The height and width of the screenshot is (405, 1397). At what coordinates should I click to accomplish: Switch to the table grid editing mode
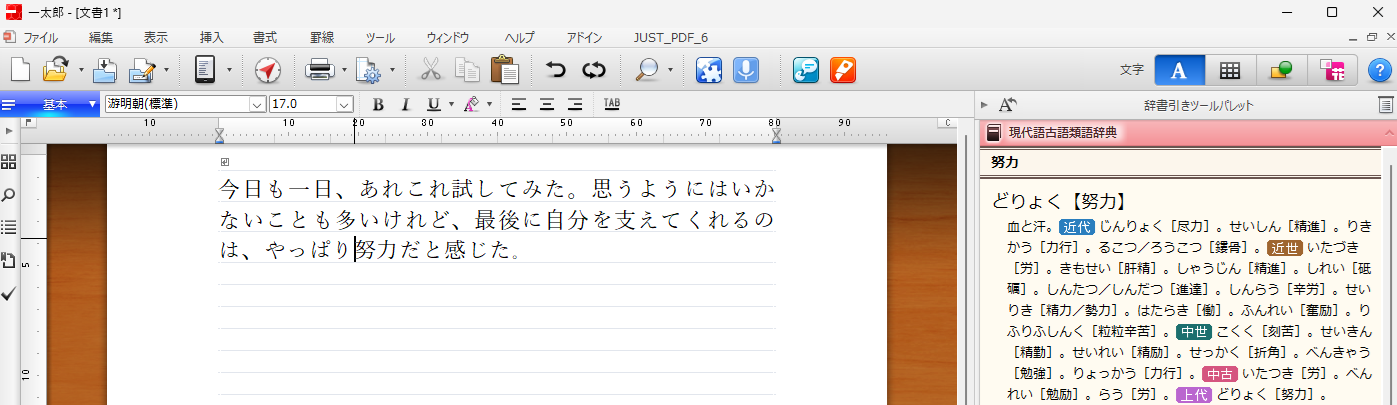point(1230,70)
